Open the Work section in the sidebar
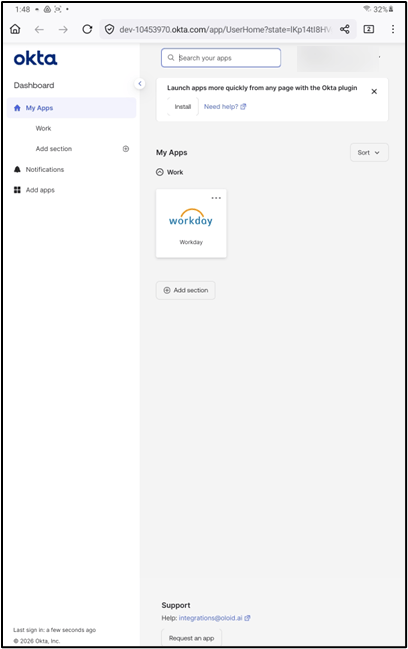 pyautogui.click(x=43, y=128)
